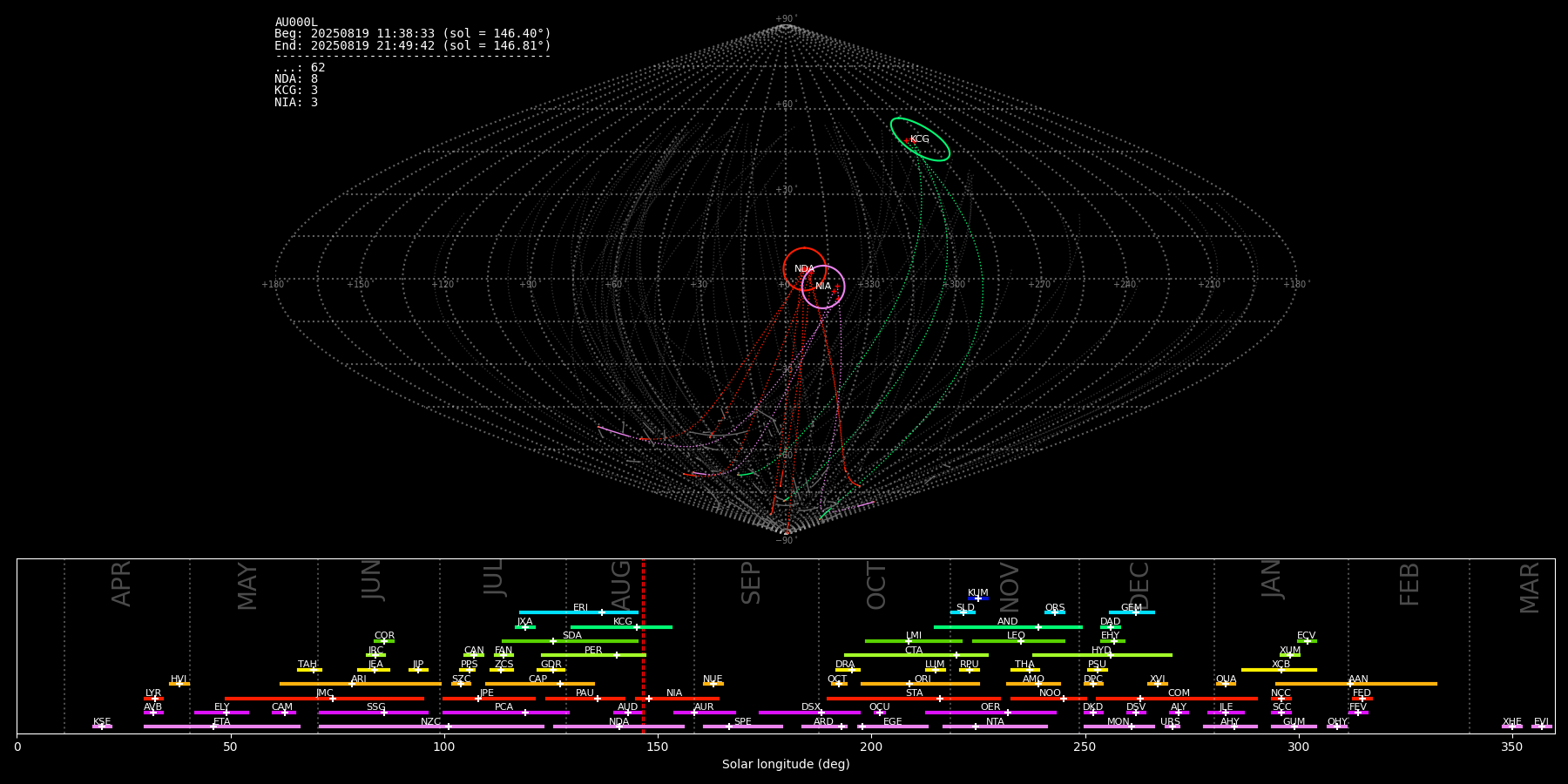The image size is (1568, 784).
Task: Click the +150 longitude label on the map
Action: [x=358, y=285]
